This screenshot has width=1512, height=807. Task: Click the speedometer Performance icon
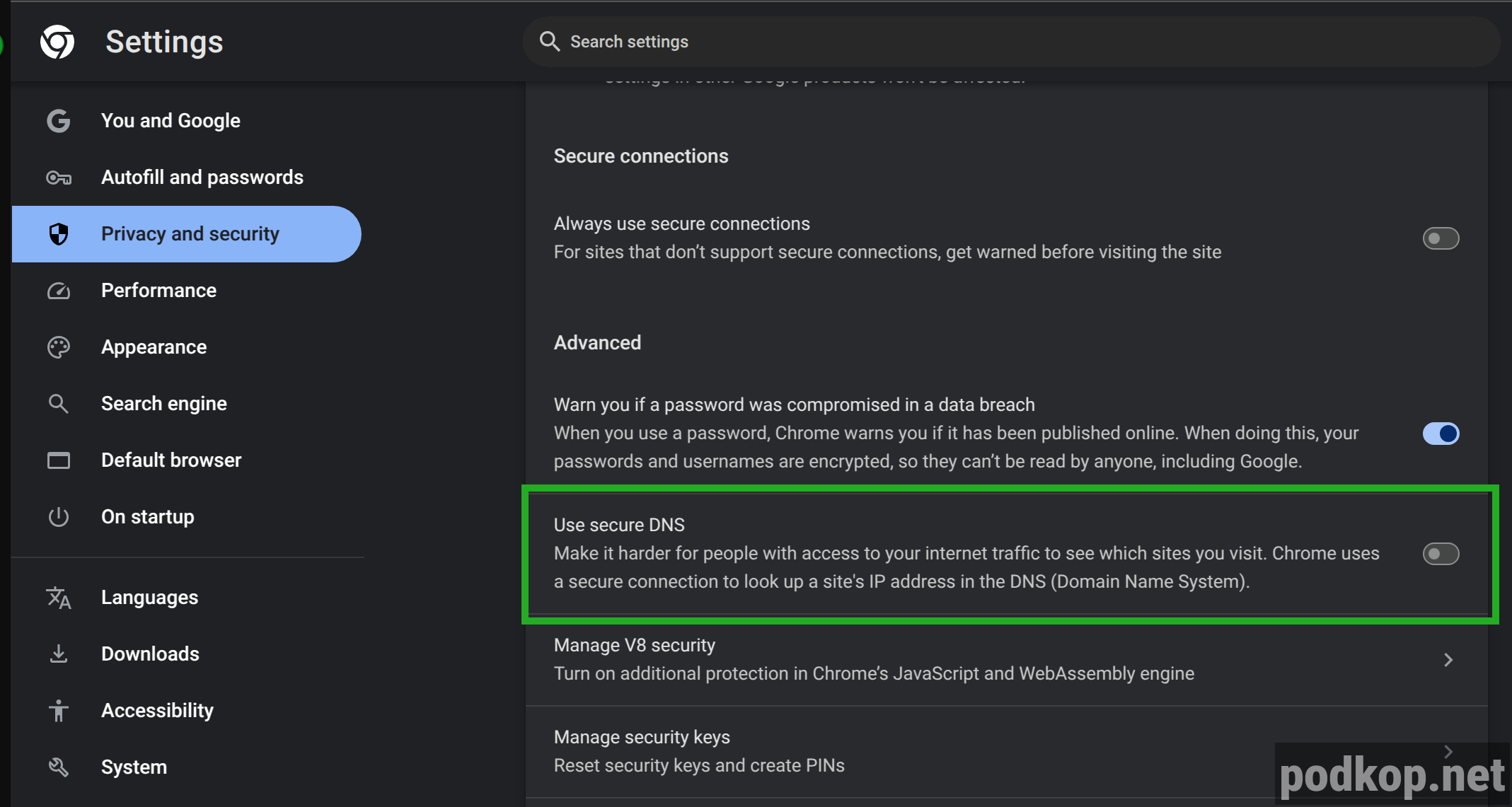pyautogui.click(x=59, y=291)
